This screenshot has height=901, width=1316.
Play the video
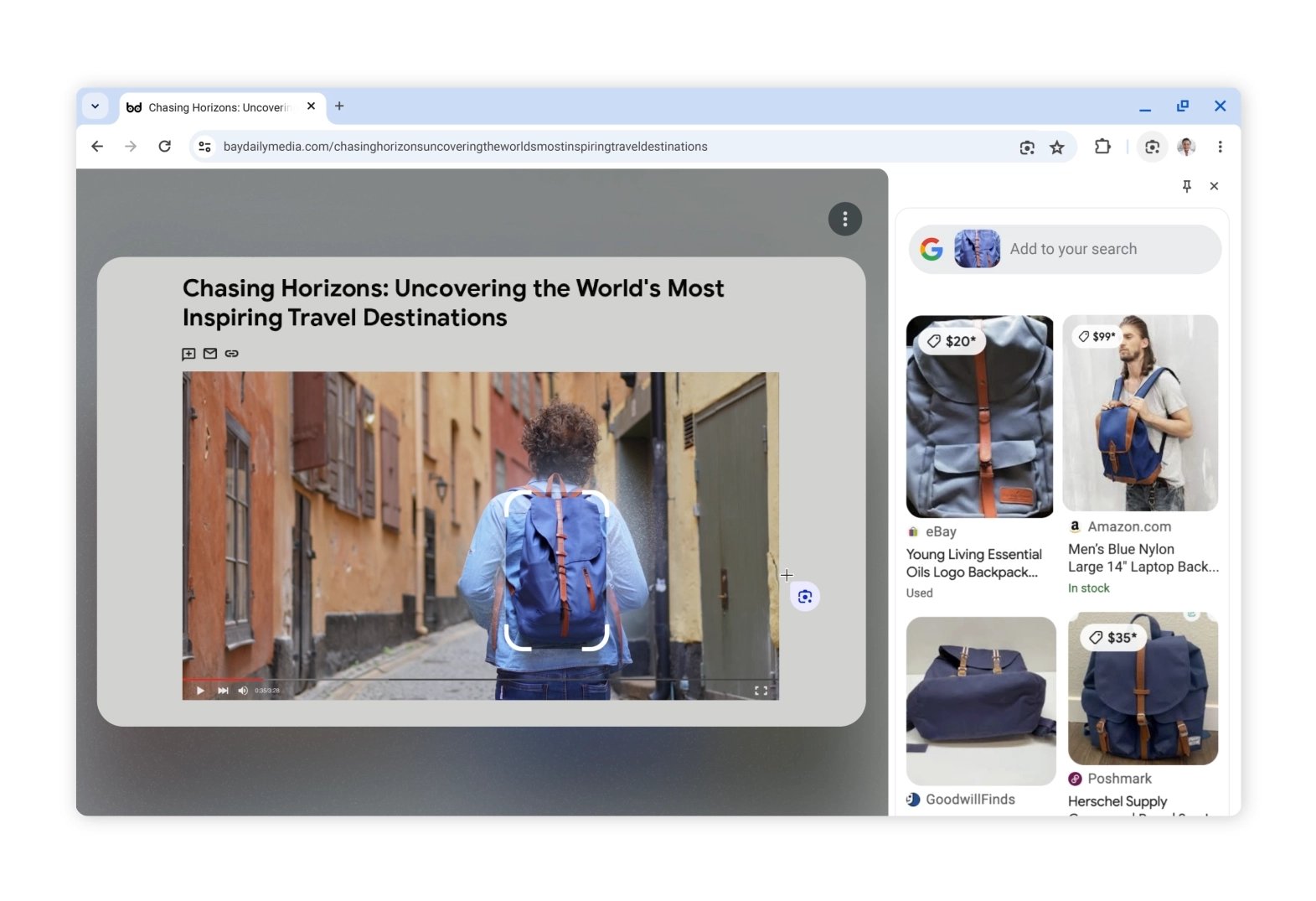200,691
